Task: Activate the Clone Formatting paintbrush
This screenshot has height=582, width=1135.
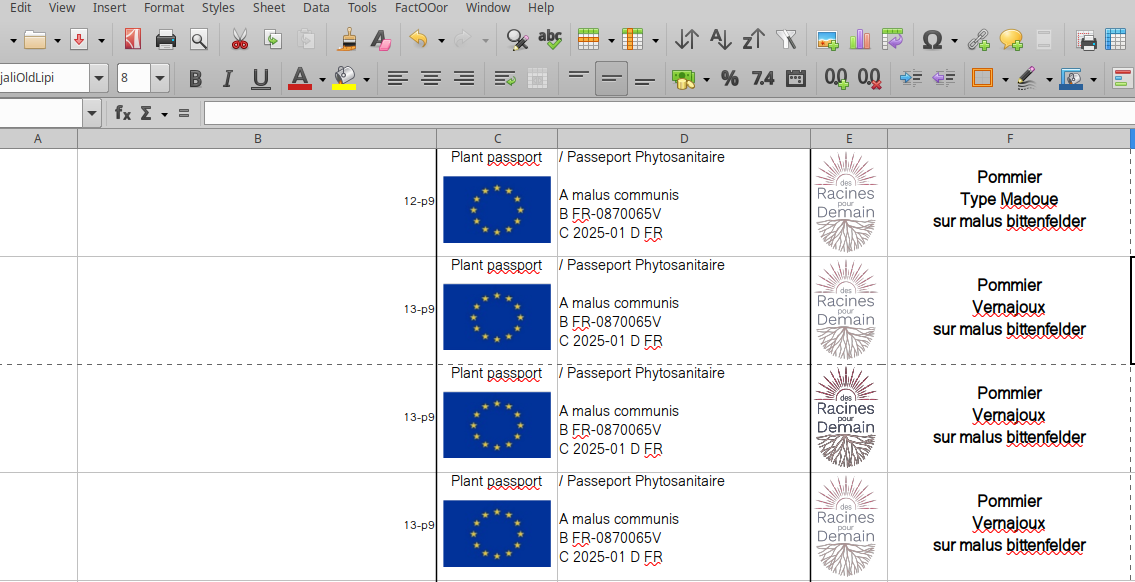Action: 348,40
